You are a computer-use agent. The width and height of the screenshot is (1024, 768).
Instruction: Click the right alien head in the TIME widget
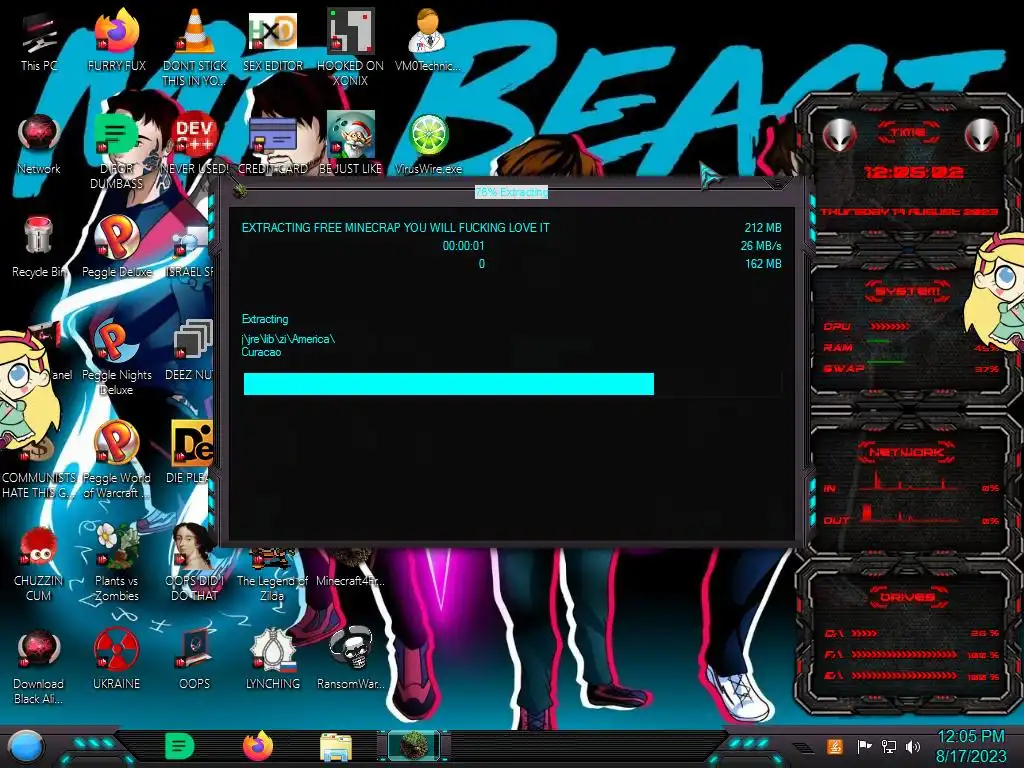click(981, 135)
